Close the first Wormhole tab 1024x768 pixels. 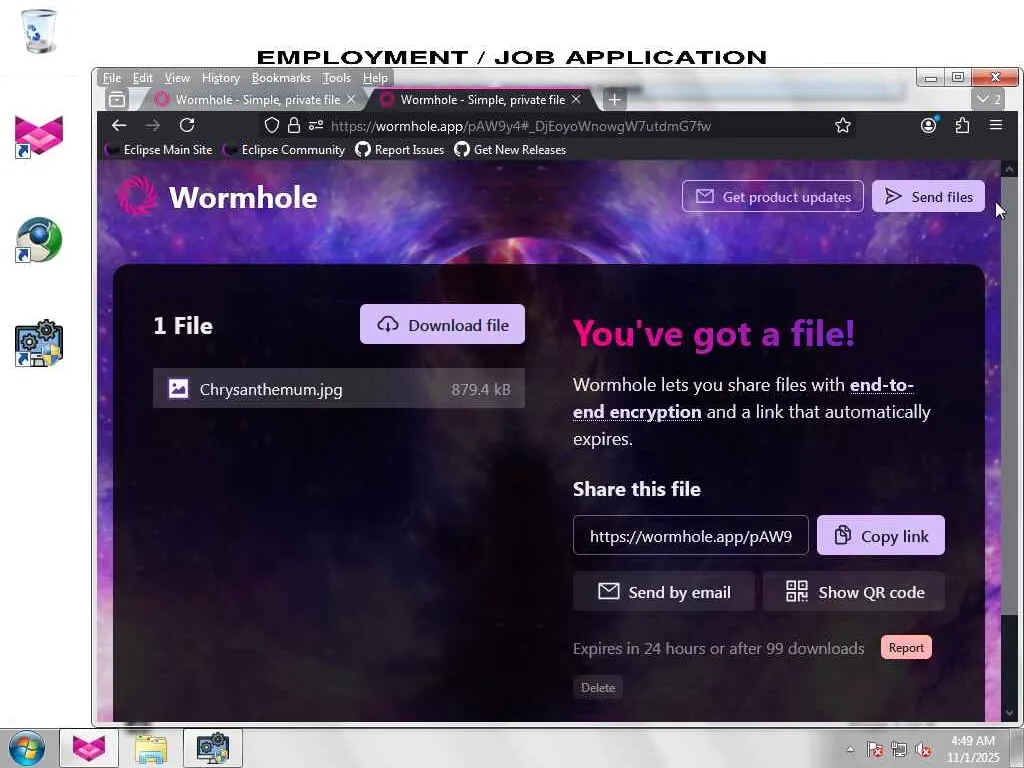click(x=351, y=99)
